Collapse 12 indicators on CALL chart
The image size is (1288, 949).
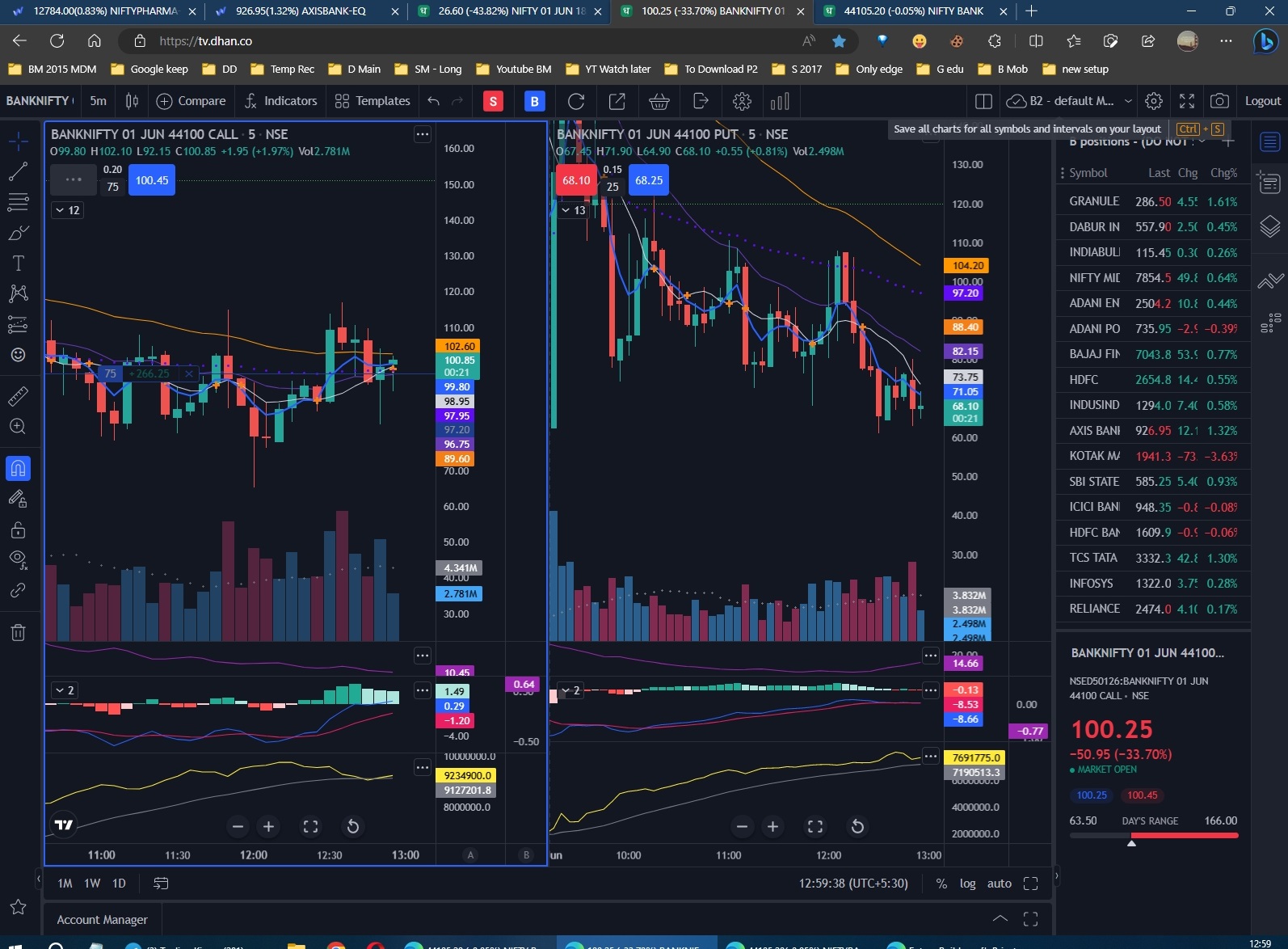point(67,210)
